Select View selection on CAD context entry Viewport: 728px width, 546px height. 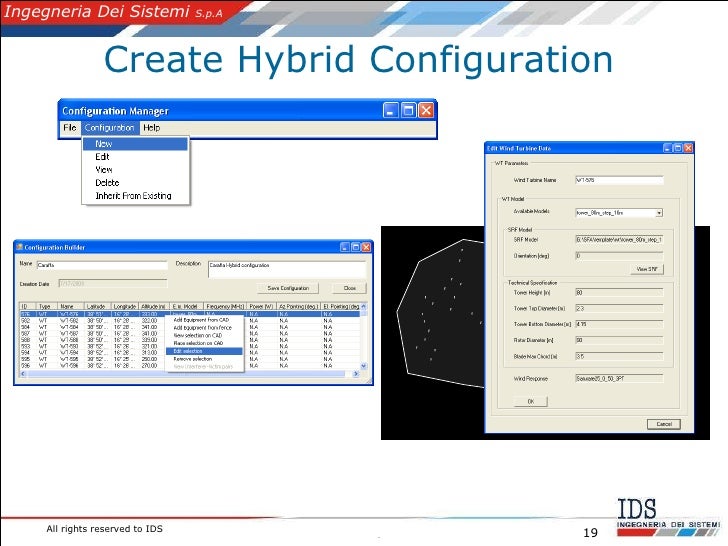tap(204, 335)
